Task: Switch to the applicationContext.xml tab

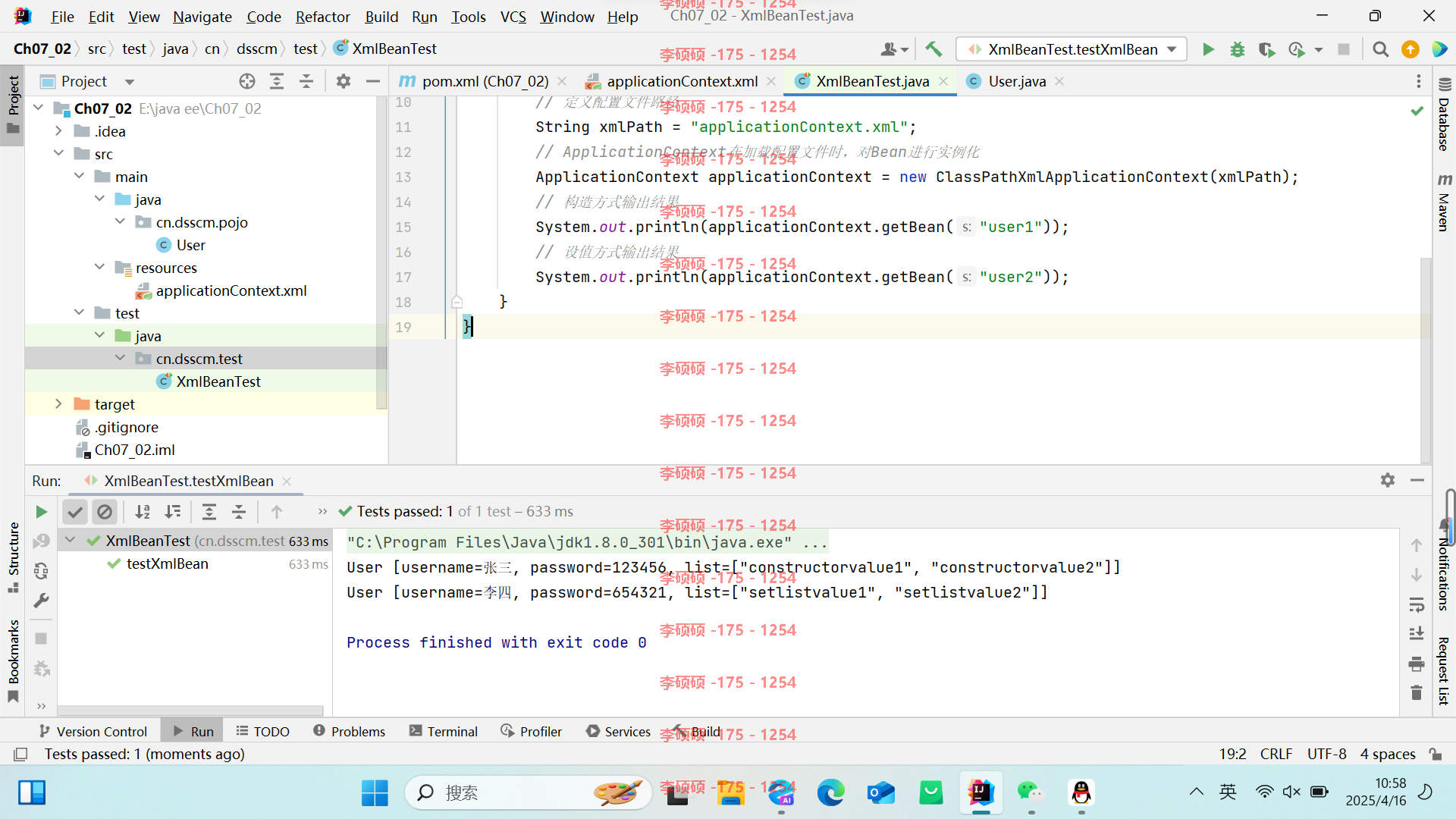Action: click(680, 81)
